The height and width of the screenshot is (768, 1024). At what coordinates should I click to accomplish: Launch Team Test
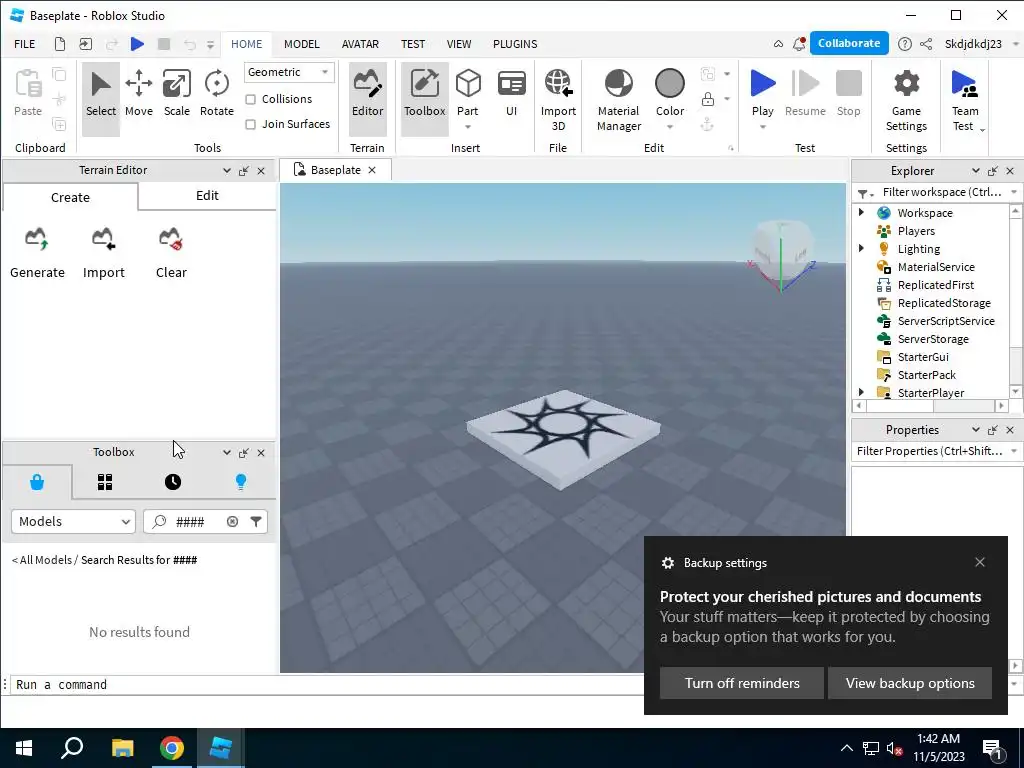click(964, 99)
